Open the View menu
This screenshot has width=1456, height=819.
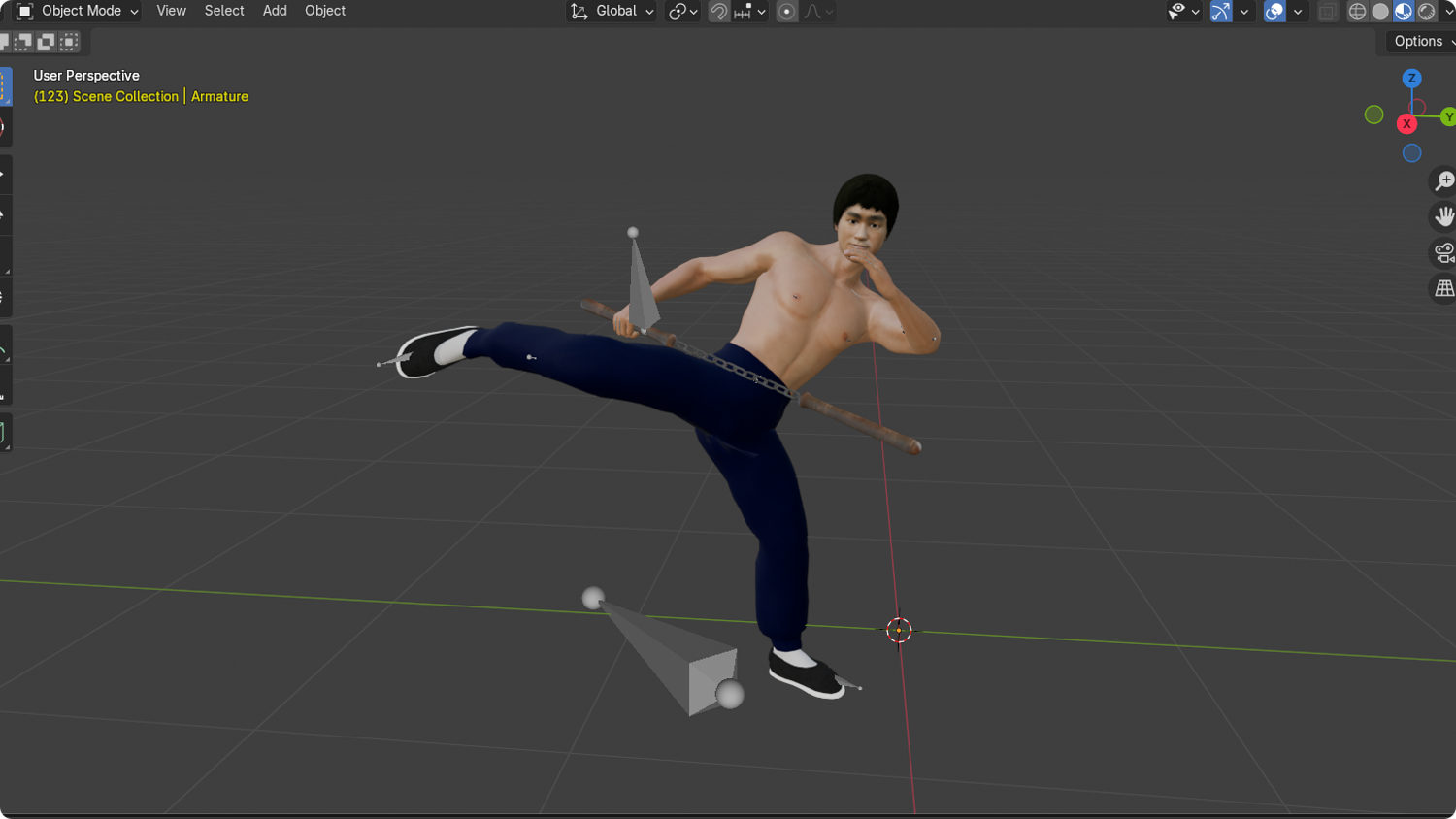[171, 11]
